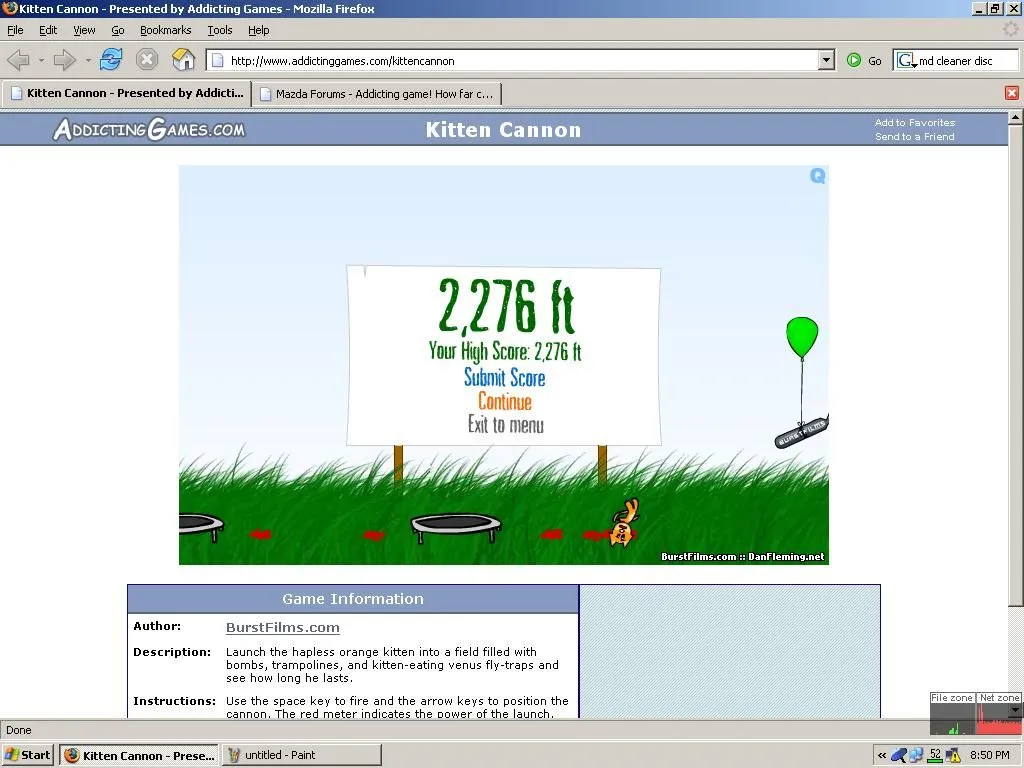
Task: Select Kitten Cannon Firefox taskbar button
Action: 139,756
